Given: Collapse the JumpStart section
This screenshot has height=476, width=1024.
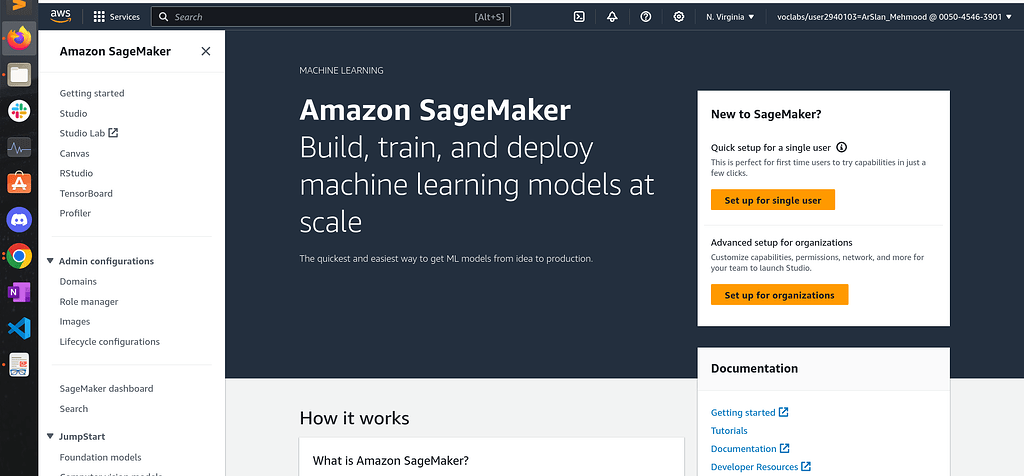Looking at the screenshot, I should (x=51, y=436).
